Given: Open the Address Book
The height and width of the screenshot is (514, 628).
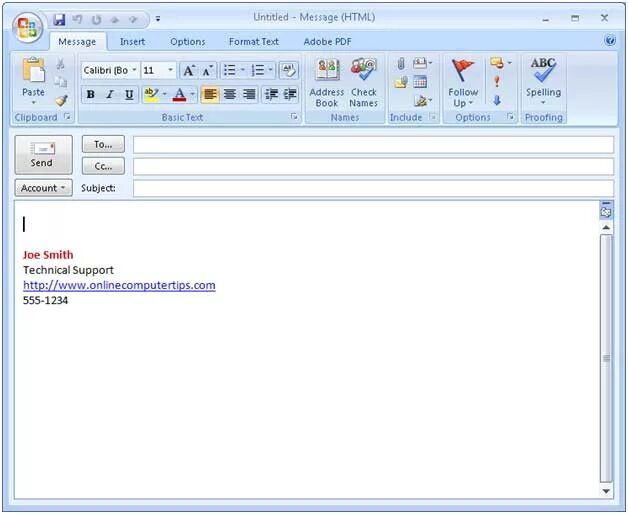Looking at the screenshot, I should [x=327, y=83].
